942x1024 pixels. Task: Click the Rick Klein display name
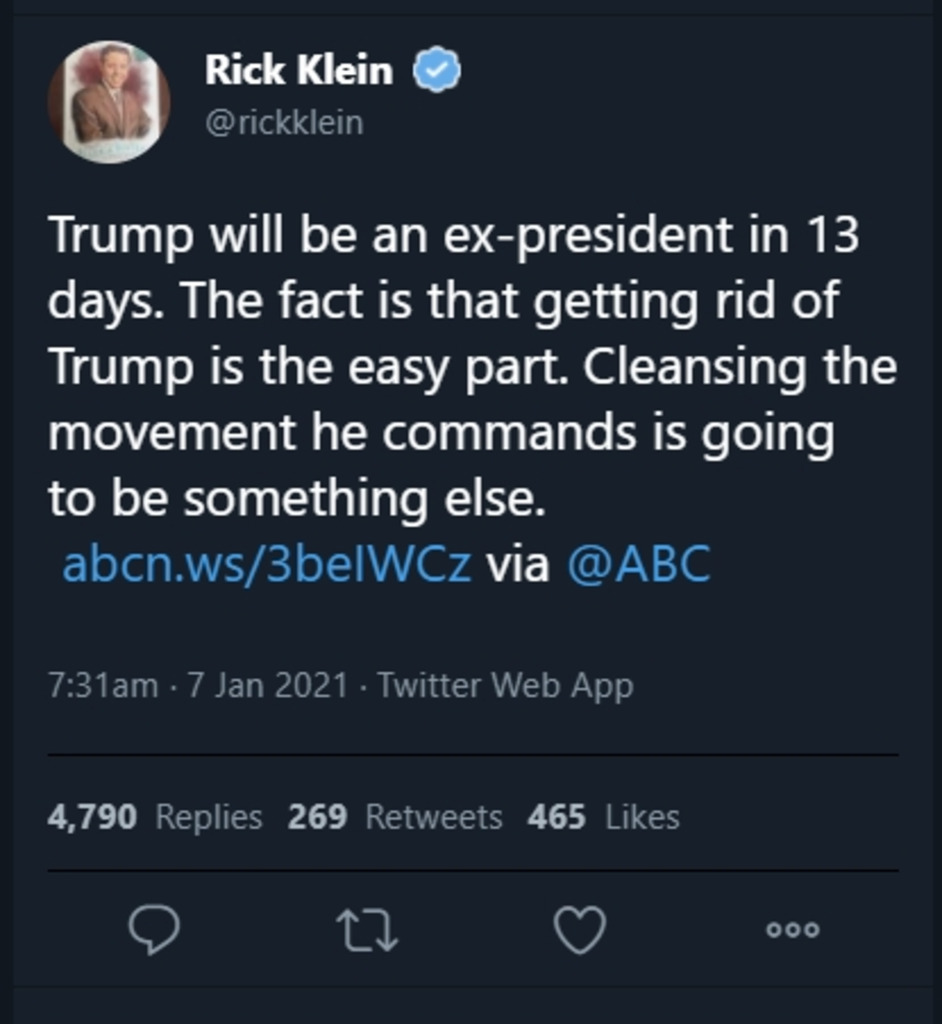click(x=299, y=71)
